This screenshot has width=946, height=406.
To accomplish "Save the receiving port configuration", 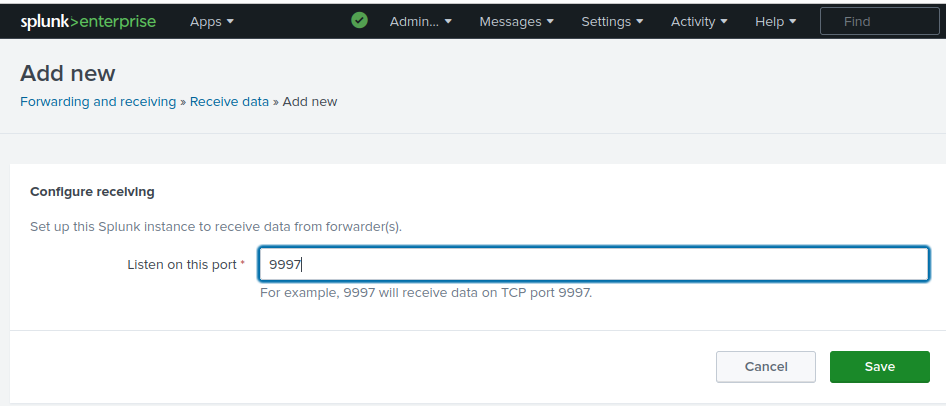I will click(880, 367).
